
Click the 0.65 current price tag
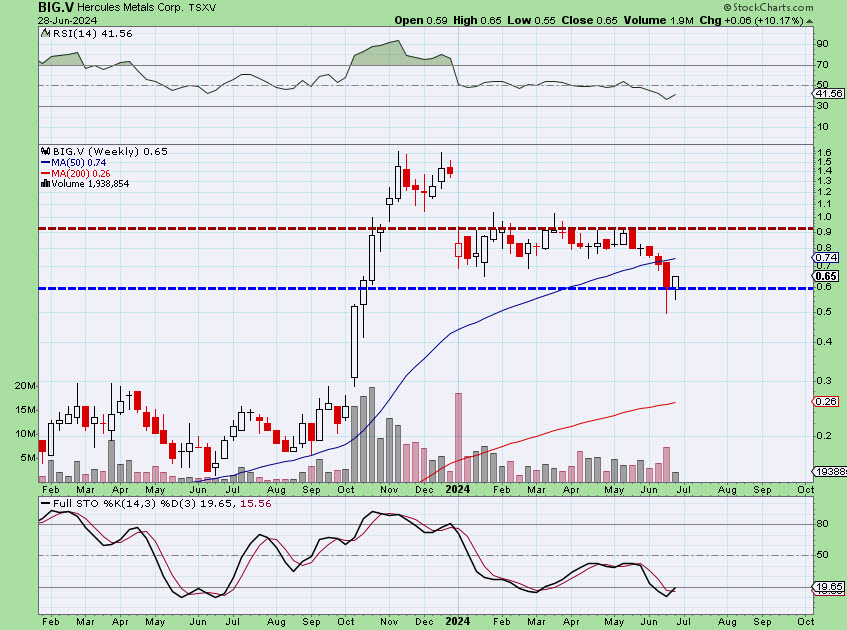[x=826, y=276]
